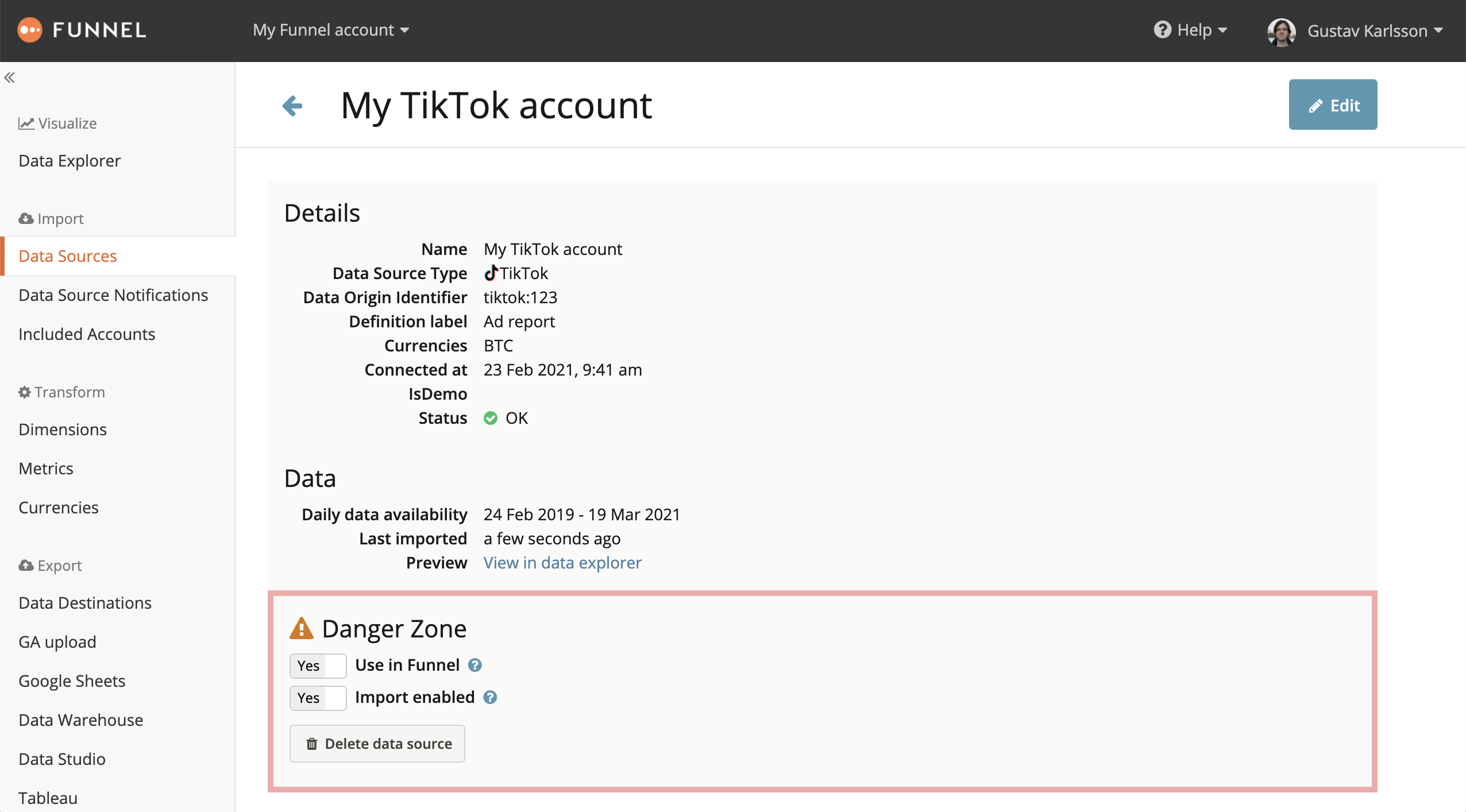The height and width of the screenshot is (812, 1466).
Task: Go to Included Accounts
Action: point(87,334)
